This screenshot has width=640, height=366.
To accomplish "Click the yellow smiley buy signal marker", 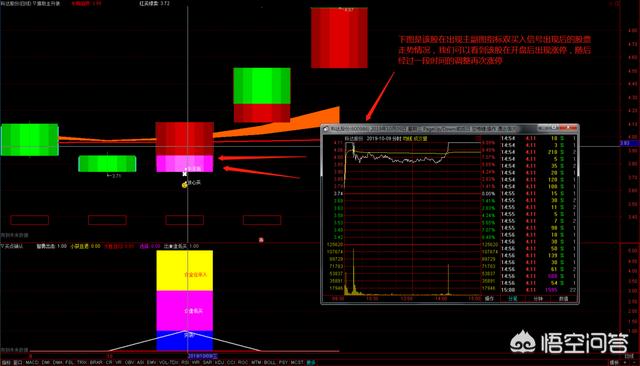I will [x=184, y=185].
